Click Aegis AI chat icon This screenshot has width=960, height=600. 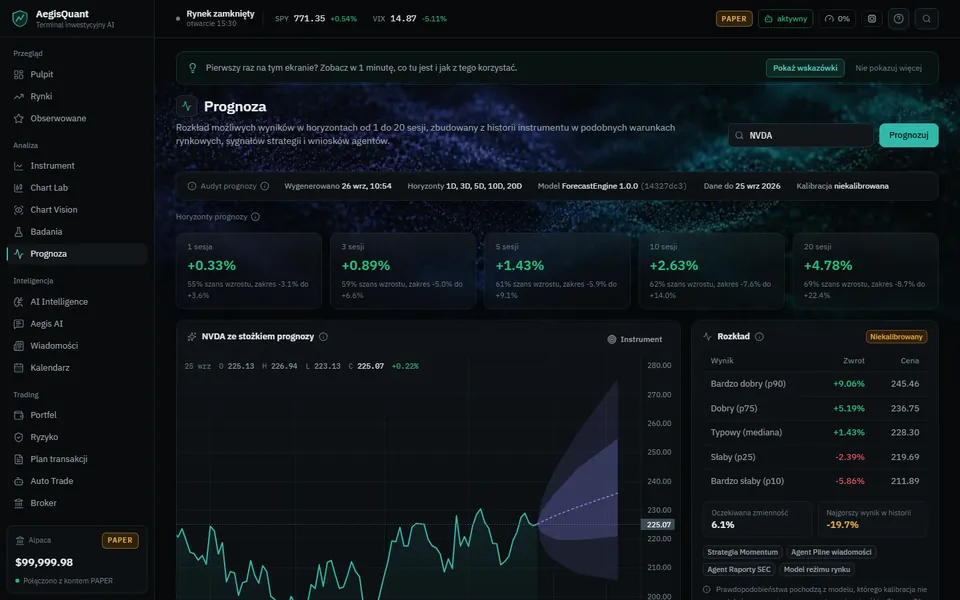point(18,323)
